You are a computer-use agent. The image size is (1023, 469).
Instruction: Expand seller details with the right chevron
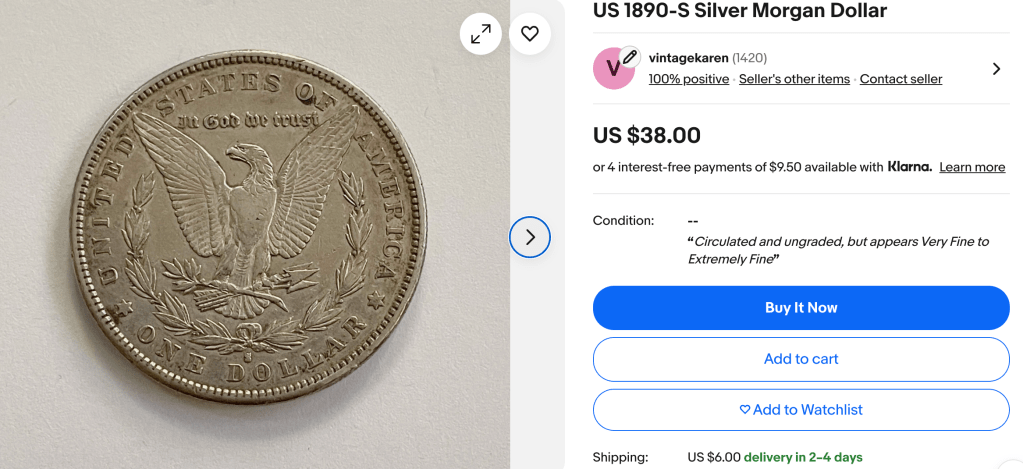coord(996,69)
